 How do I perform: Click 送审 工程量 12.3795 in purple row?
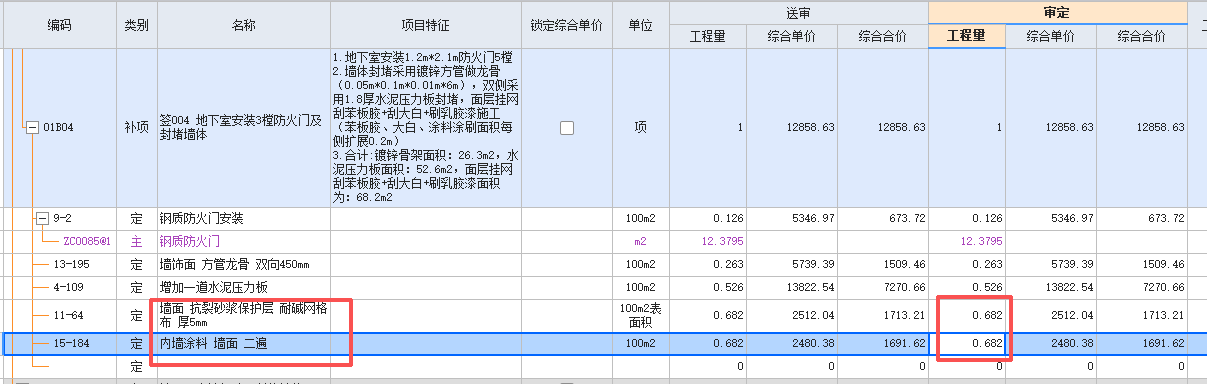coord(709,241)
